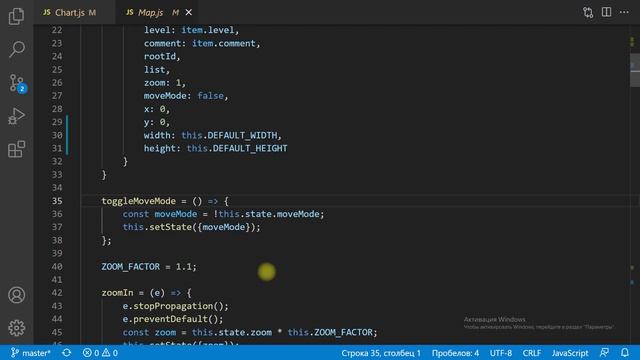
Task: Click 'zoomIn' on line 42
Action: [x=117, y=293]
